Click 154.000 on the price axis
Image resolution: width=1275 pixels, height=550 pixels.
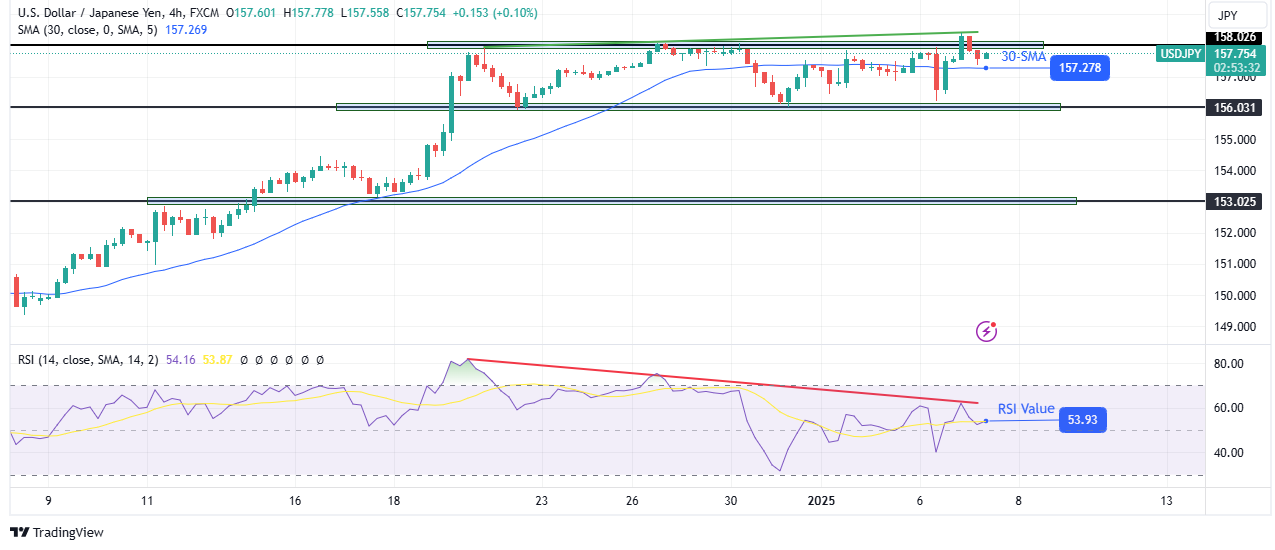tap(1234, 170)
